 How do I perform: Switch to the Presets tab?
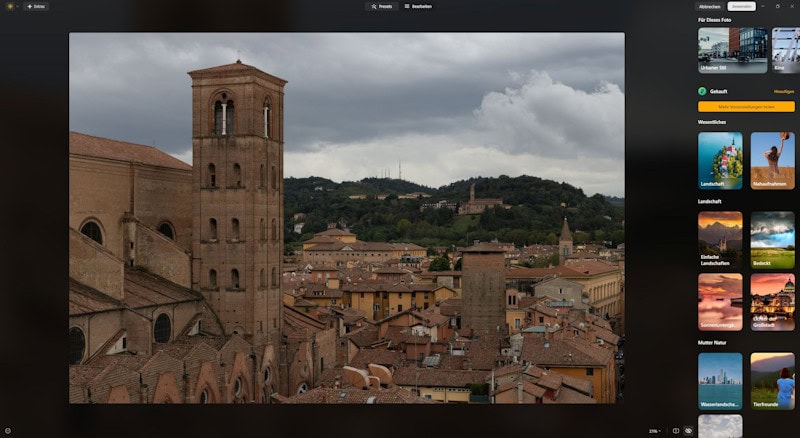coord(381,6)
